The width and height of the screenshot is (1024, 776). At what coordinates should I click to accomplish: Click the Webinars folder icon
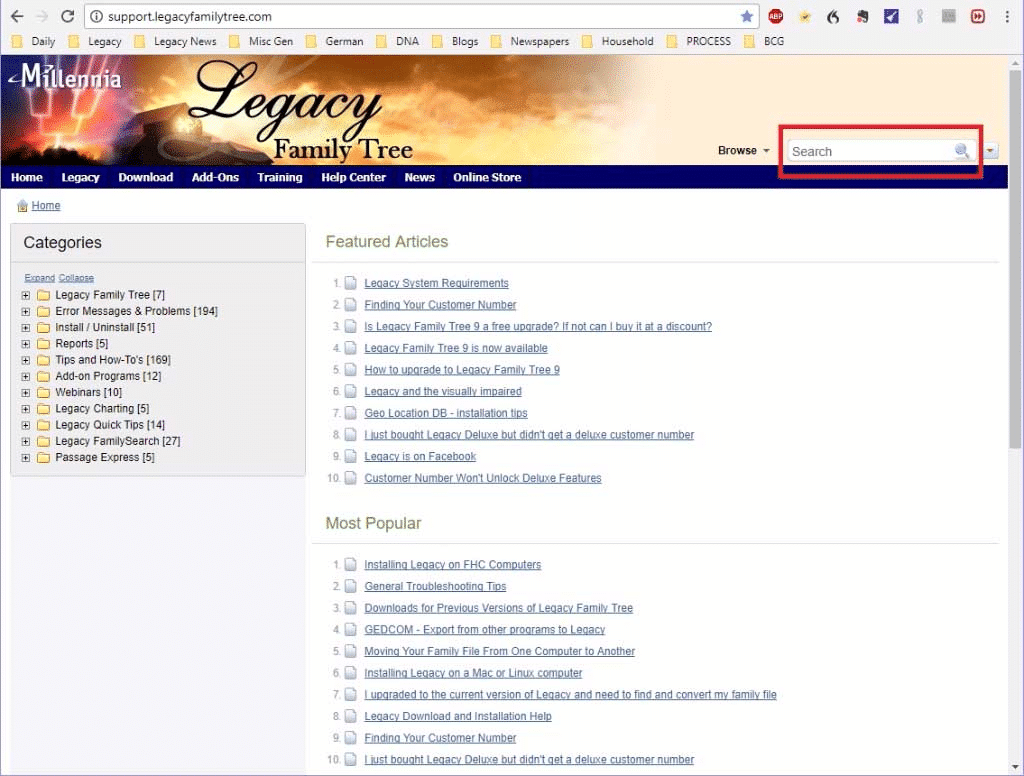coord(44,393)
